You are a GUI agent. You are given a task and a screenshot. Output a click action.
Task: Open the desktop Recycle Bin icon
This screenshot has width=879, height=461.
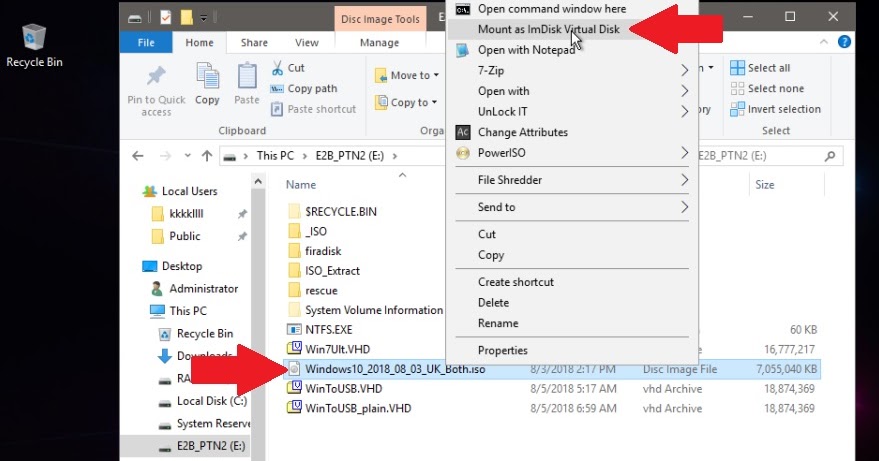34,46
